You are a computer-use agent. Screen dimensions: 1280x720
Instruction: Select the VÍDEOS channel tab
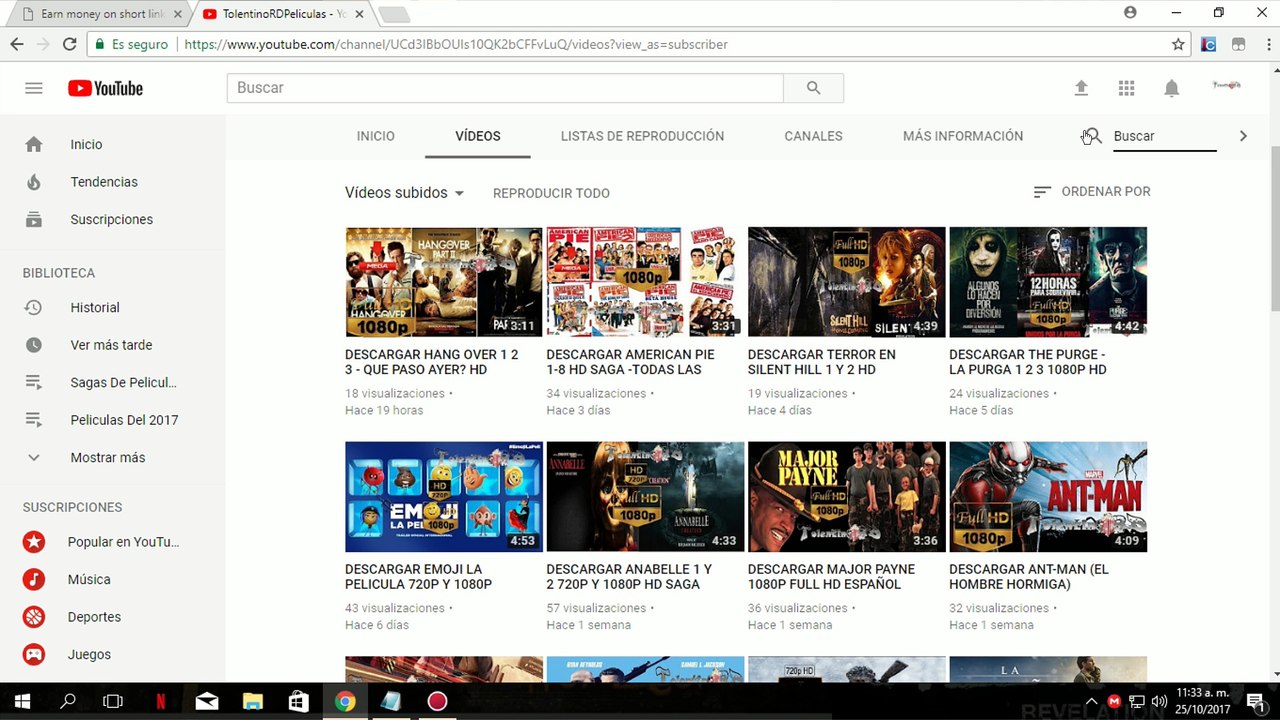[x=478, y=136]
